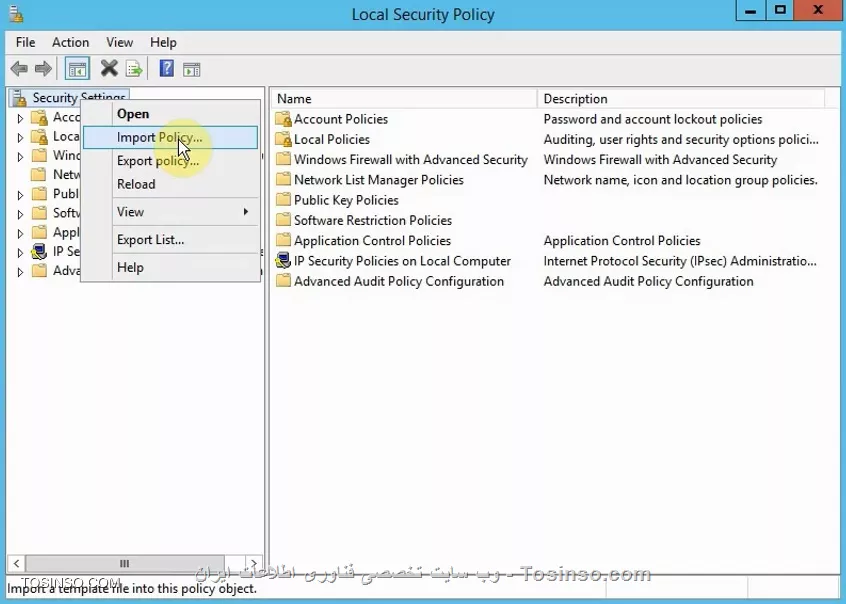Open the View submenu in context menu
Image resolution: width=846 pixels, height=604 pixels.
tap(170, 212)
